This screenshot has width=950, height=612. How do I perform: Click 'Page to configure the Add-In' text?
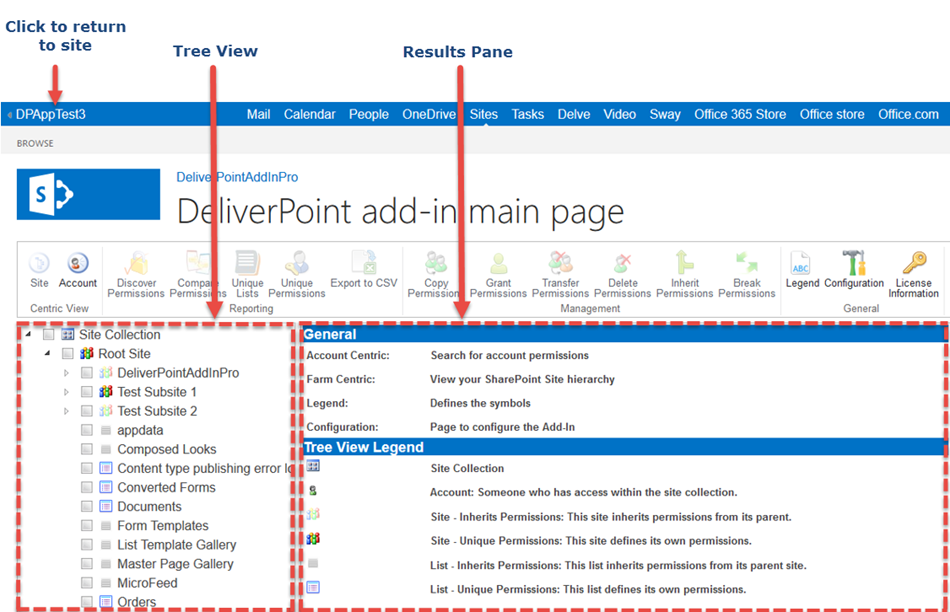(x=502, y=427)
